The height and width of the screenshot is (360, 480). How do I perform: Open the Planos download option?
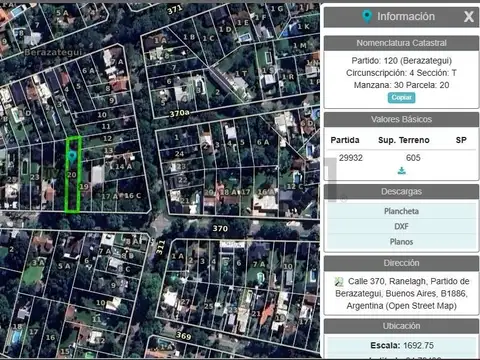click(x=401, y=242)
